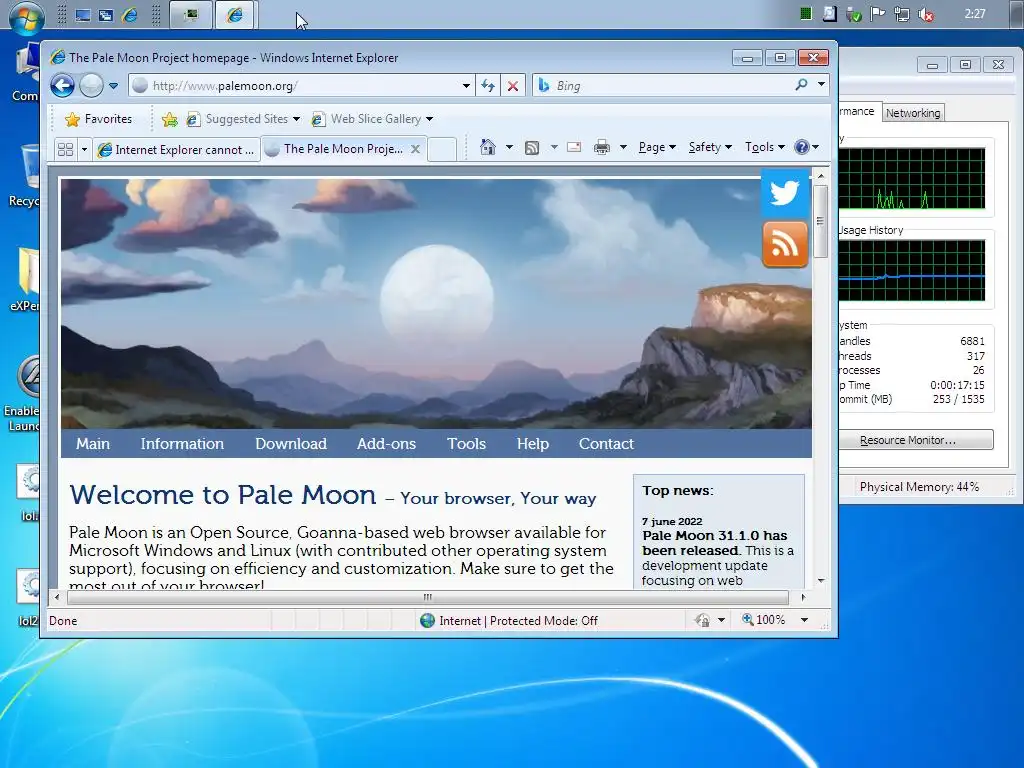
Task: Open the Main nav link
Action: click(93, 443)
